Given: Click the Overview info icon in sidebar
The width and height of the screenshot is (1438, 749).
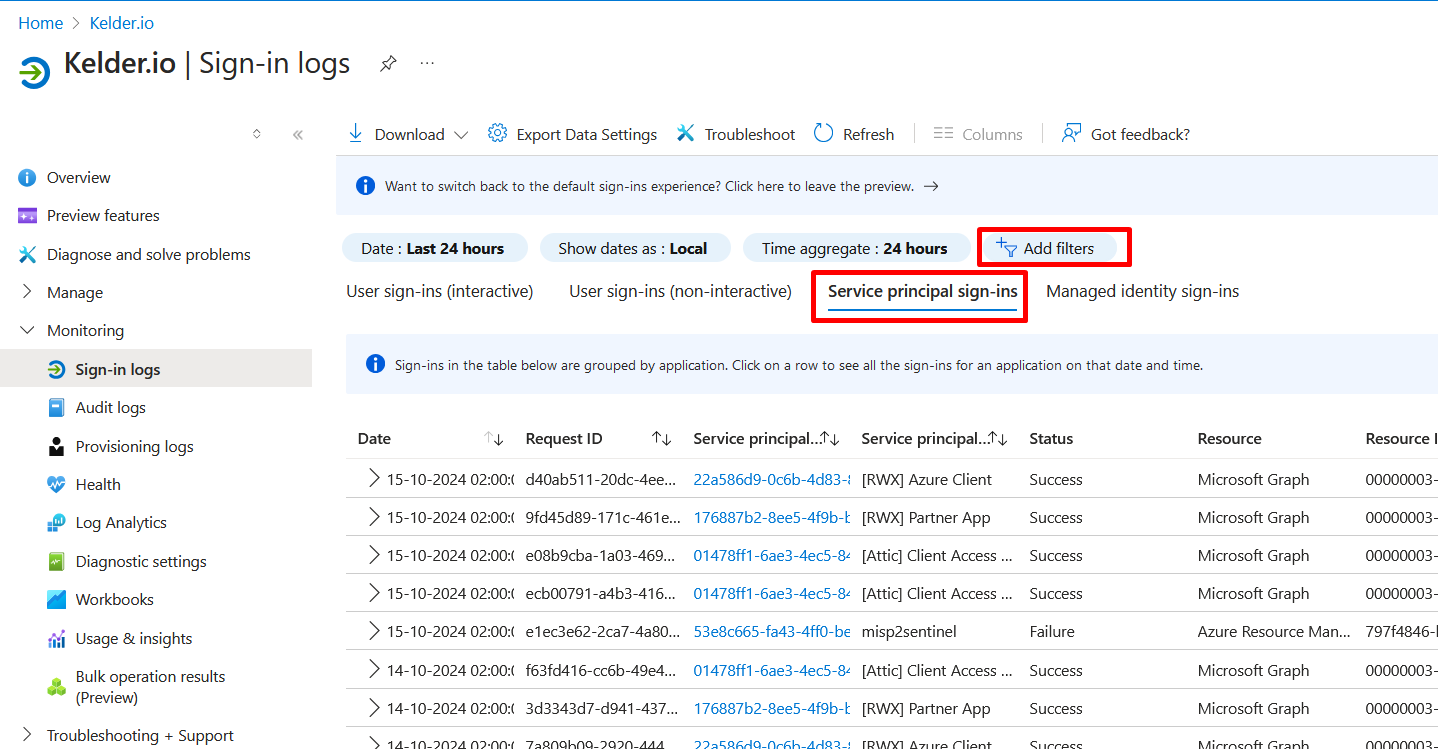Looking at the screenshot, I should (x=28, y=178).
